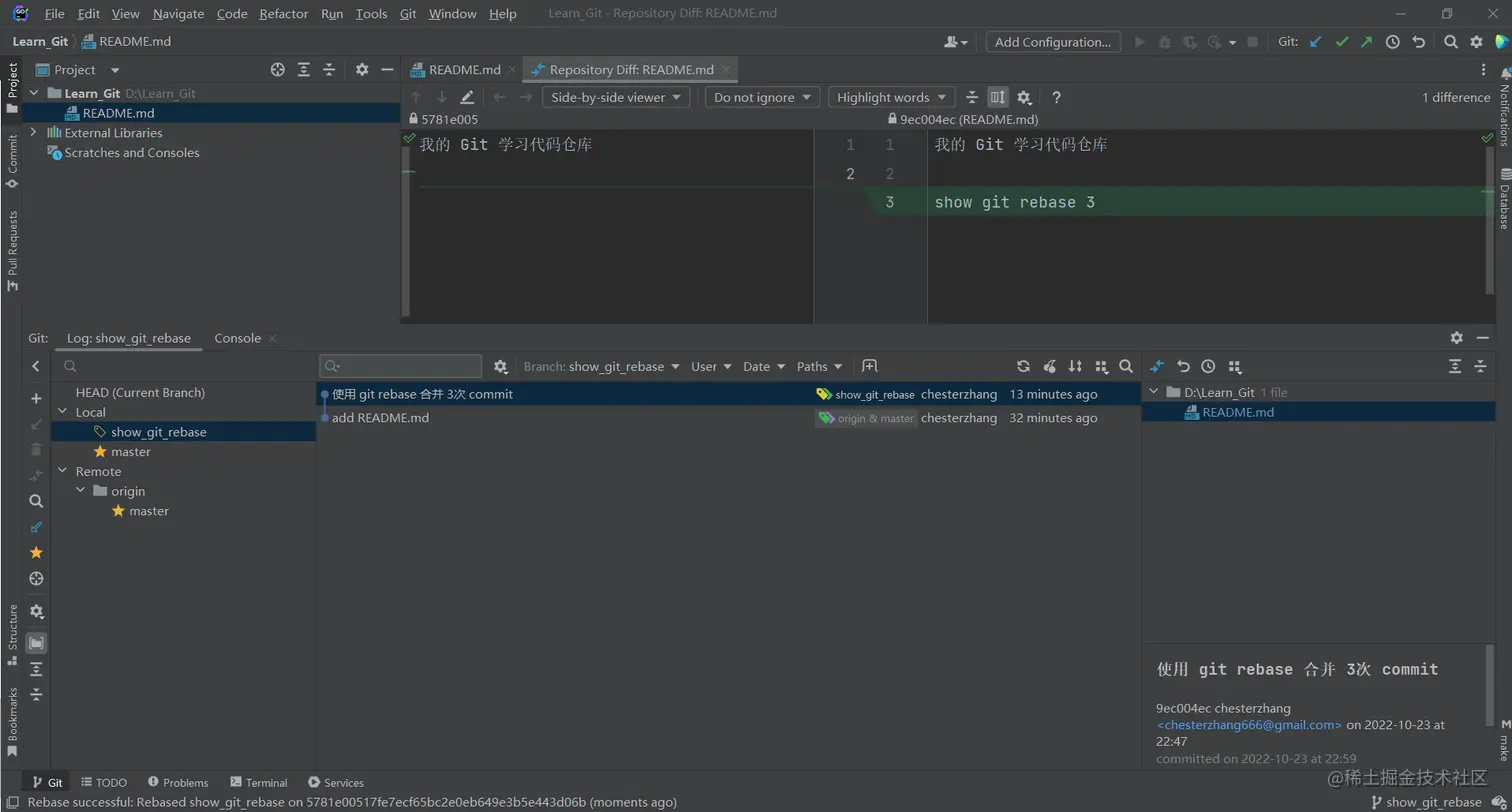Toggle the Database tool window stripe button
The width and height of the screenshot is (1512, 812).
1503,198
